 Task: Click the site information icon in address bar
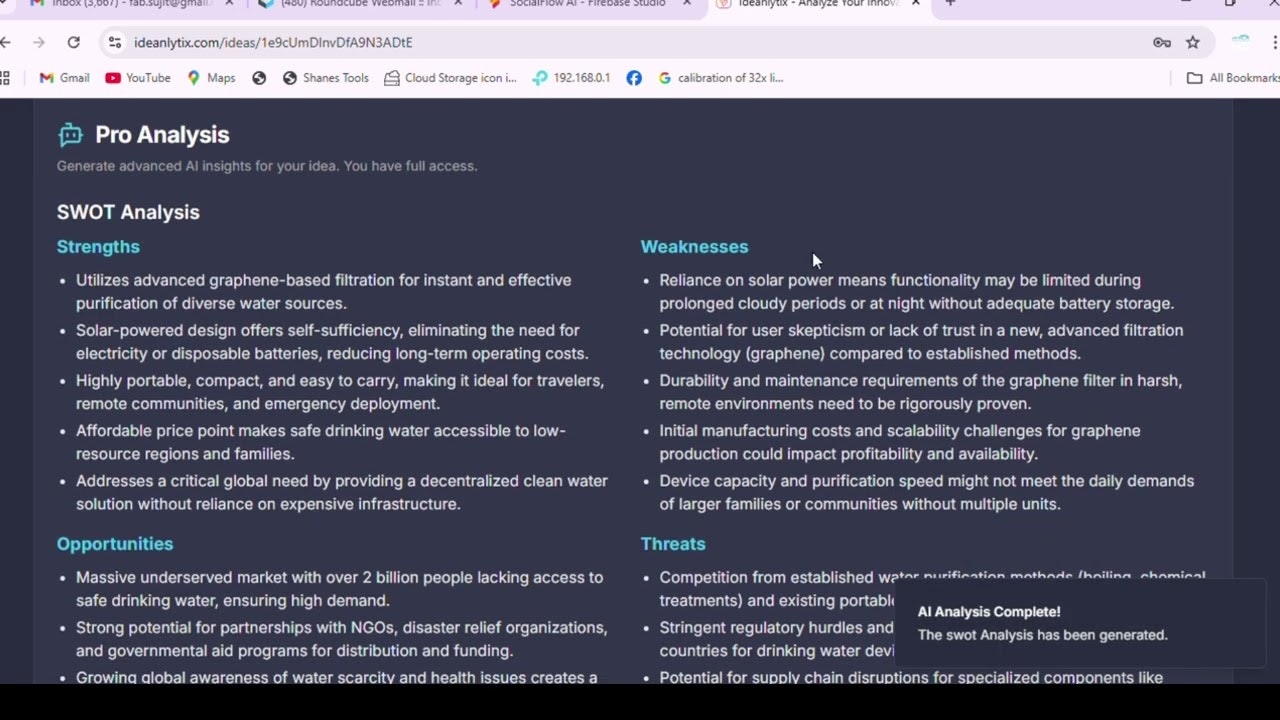coord(115,42)
